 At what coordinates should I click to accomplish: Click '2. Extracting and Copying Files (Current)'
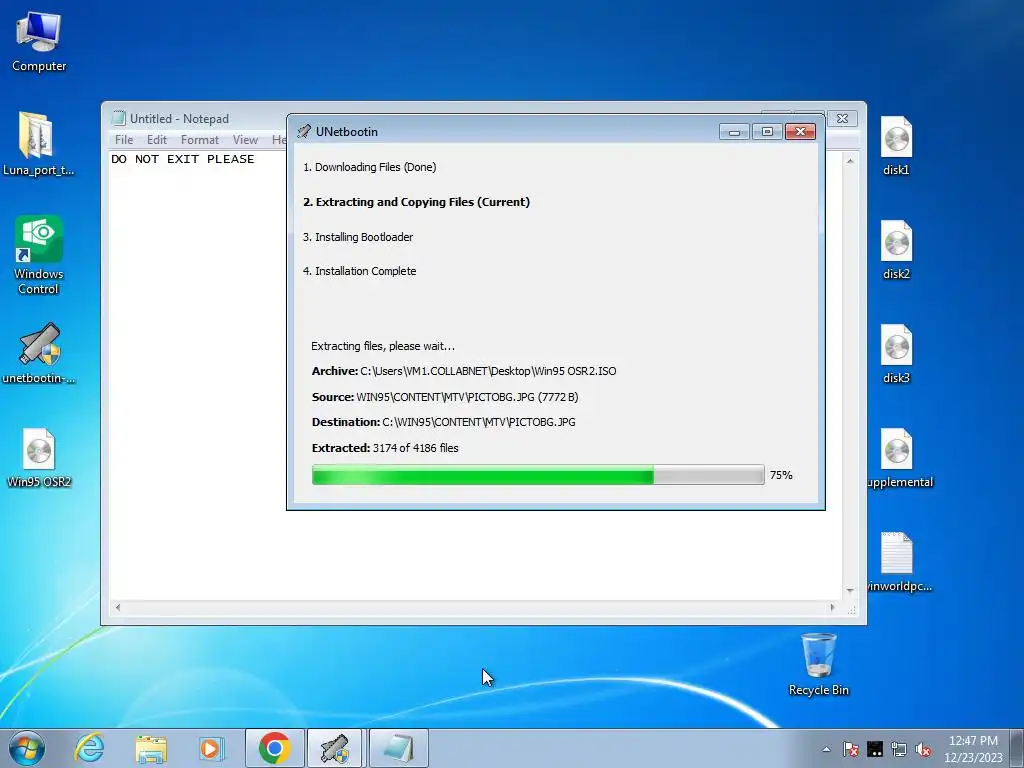pyautogui.click(x=417, y=202)
